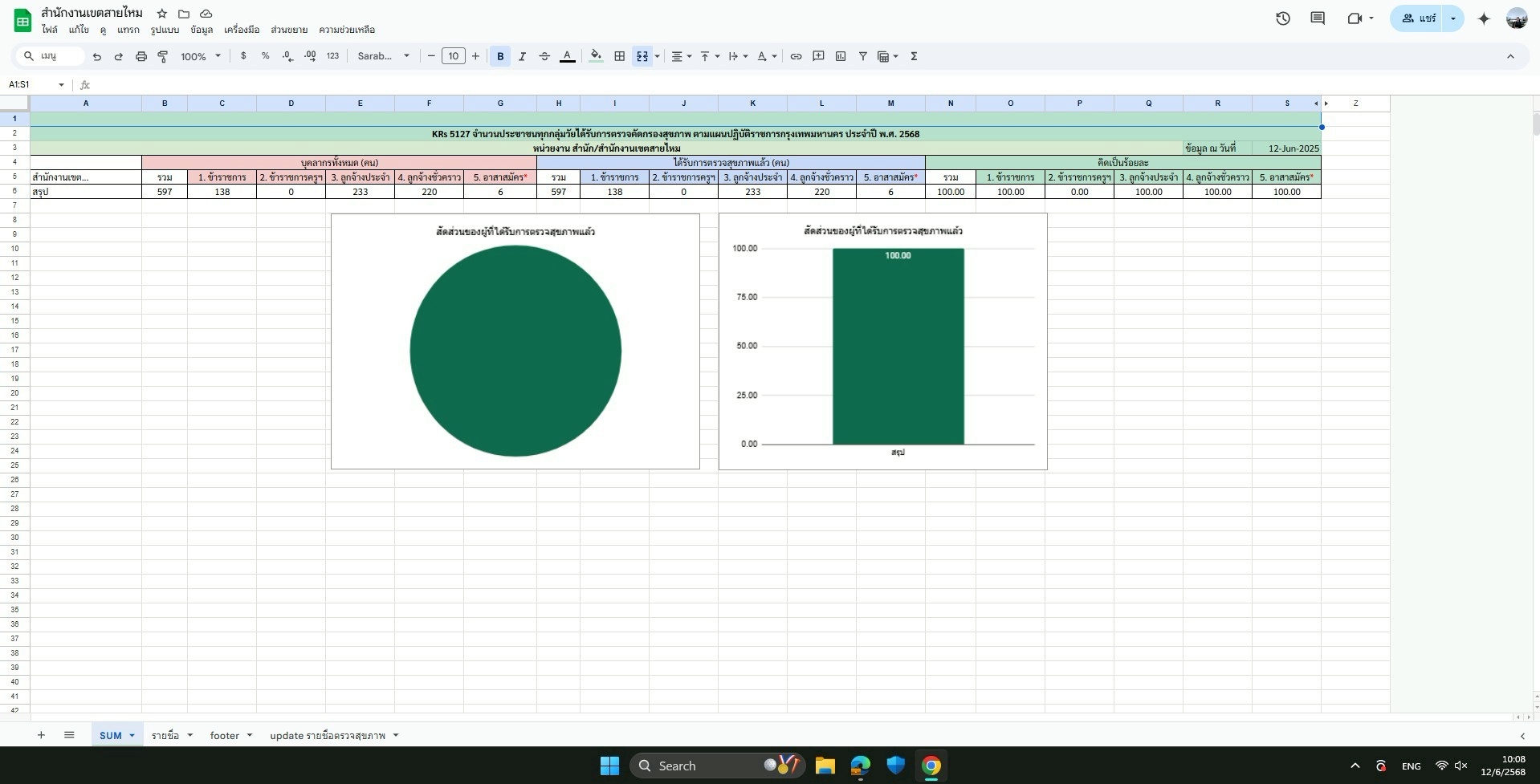Screen dimensions: 1540x784
Task: Open text rotation dropdown
Action: pos(767,56)
